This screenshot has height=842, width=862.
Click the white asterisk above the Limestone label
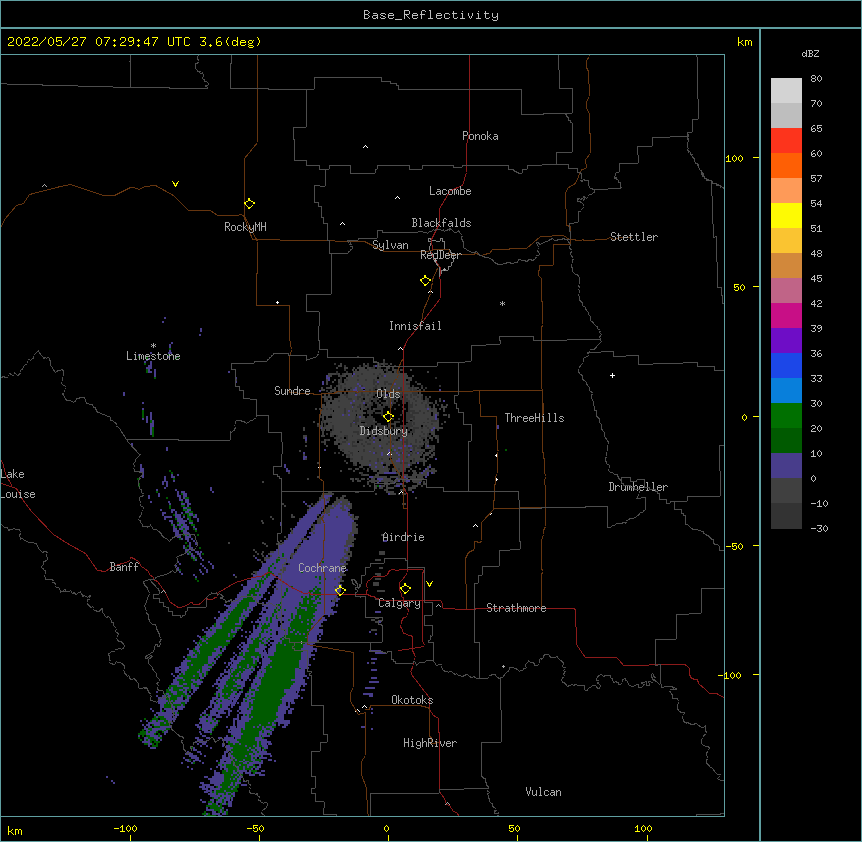[x=153, y=346]
